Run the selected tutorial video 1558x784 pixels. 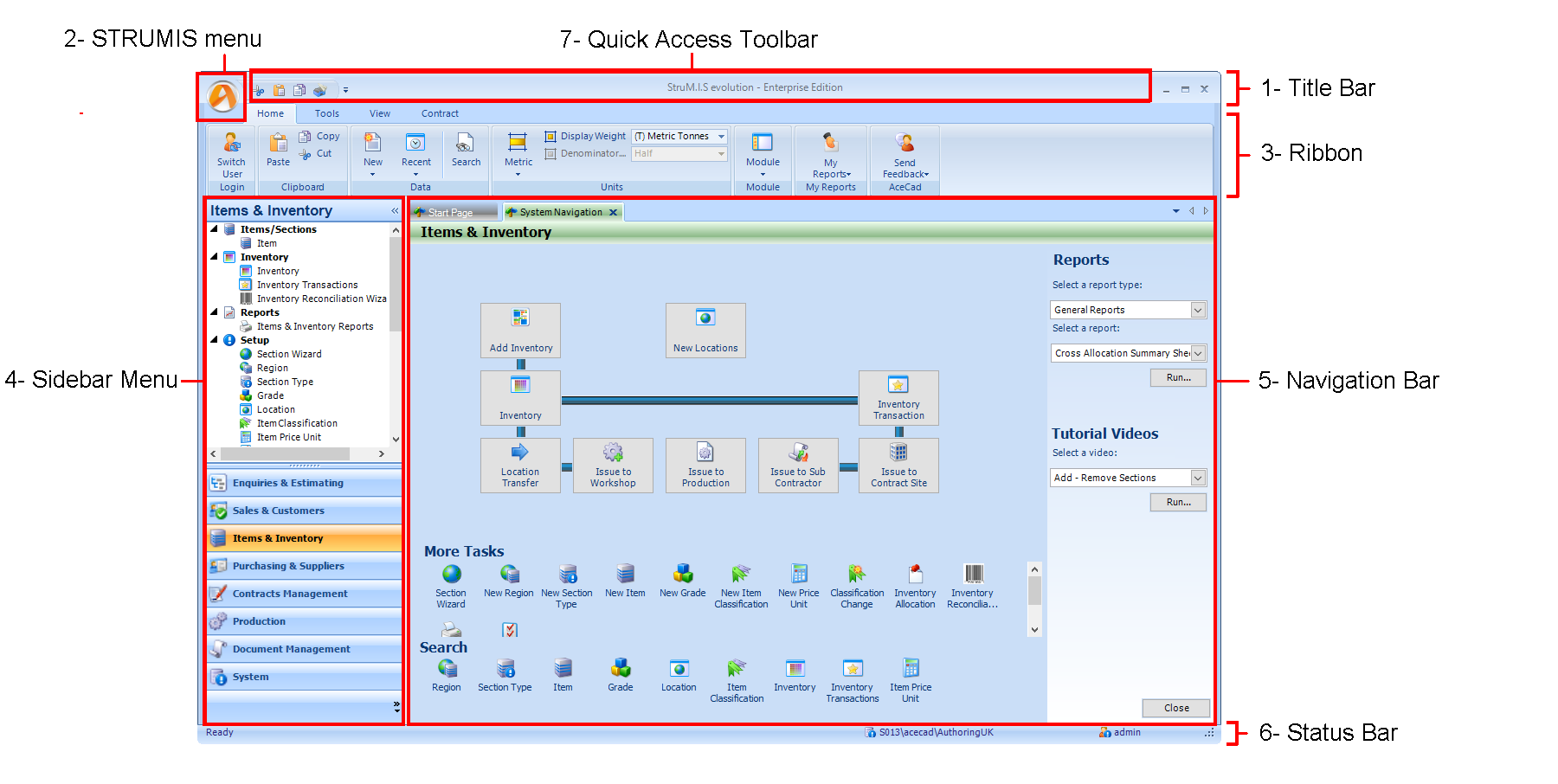1178,502
